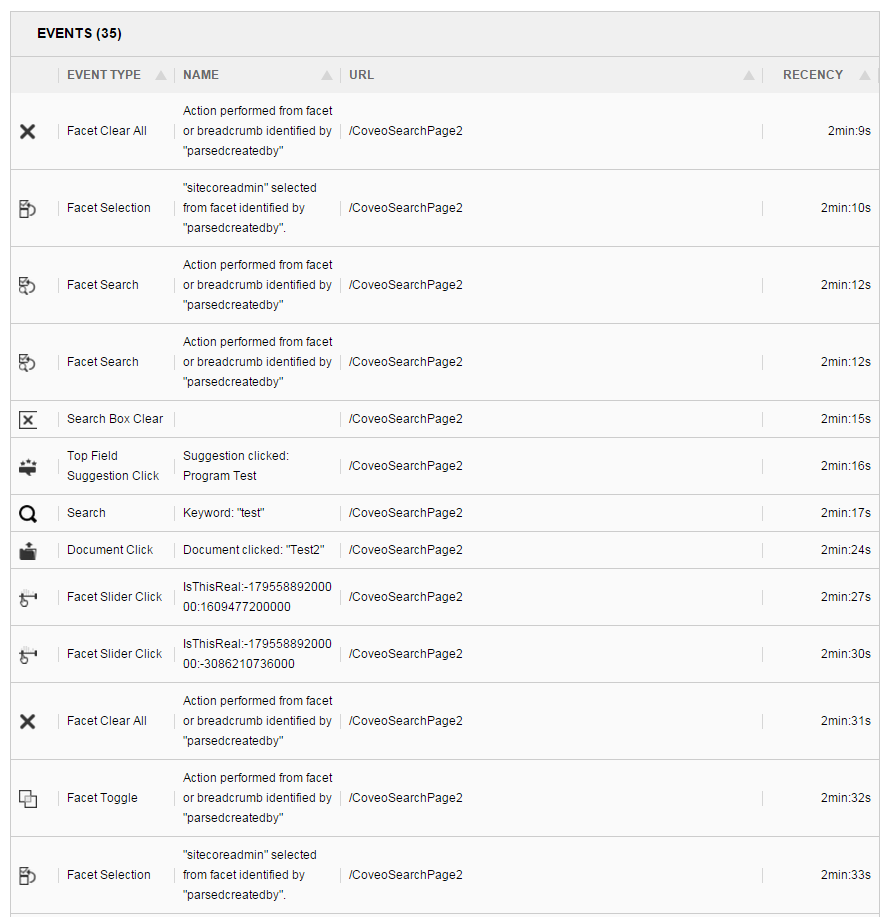
Task: Click the second Facet Slider Click icon
Action: coord(27,653)
